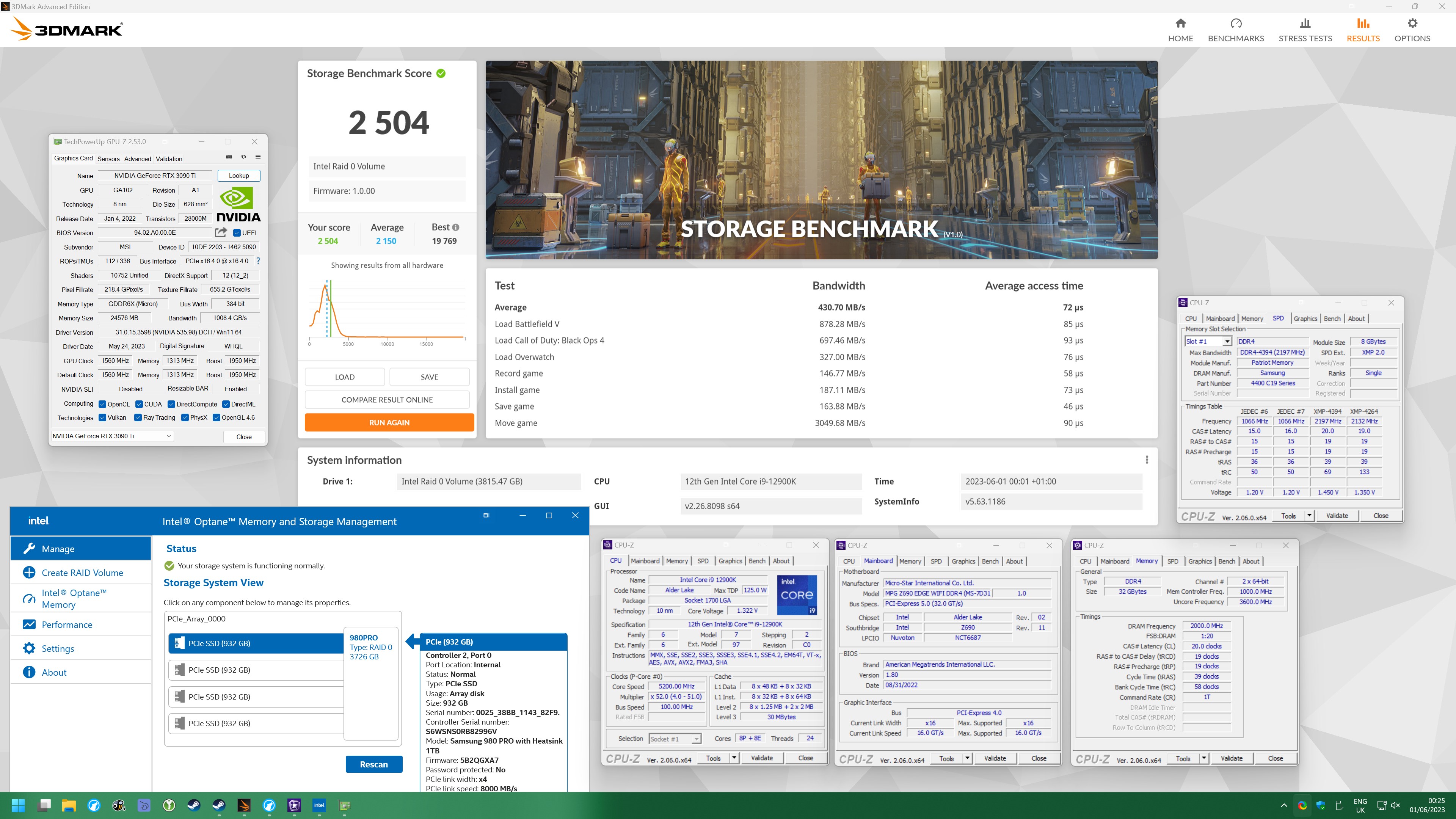Open About in the Intel sidebar

[81, 672]
